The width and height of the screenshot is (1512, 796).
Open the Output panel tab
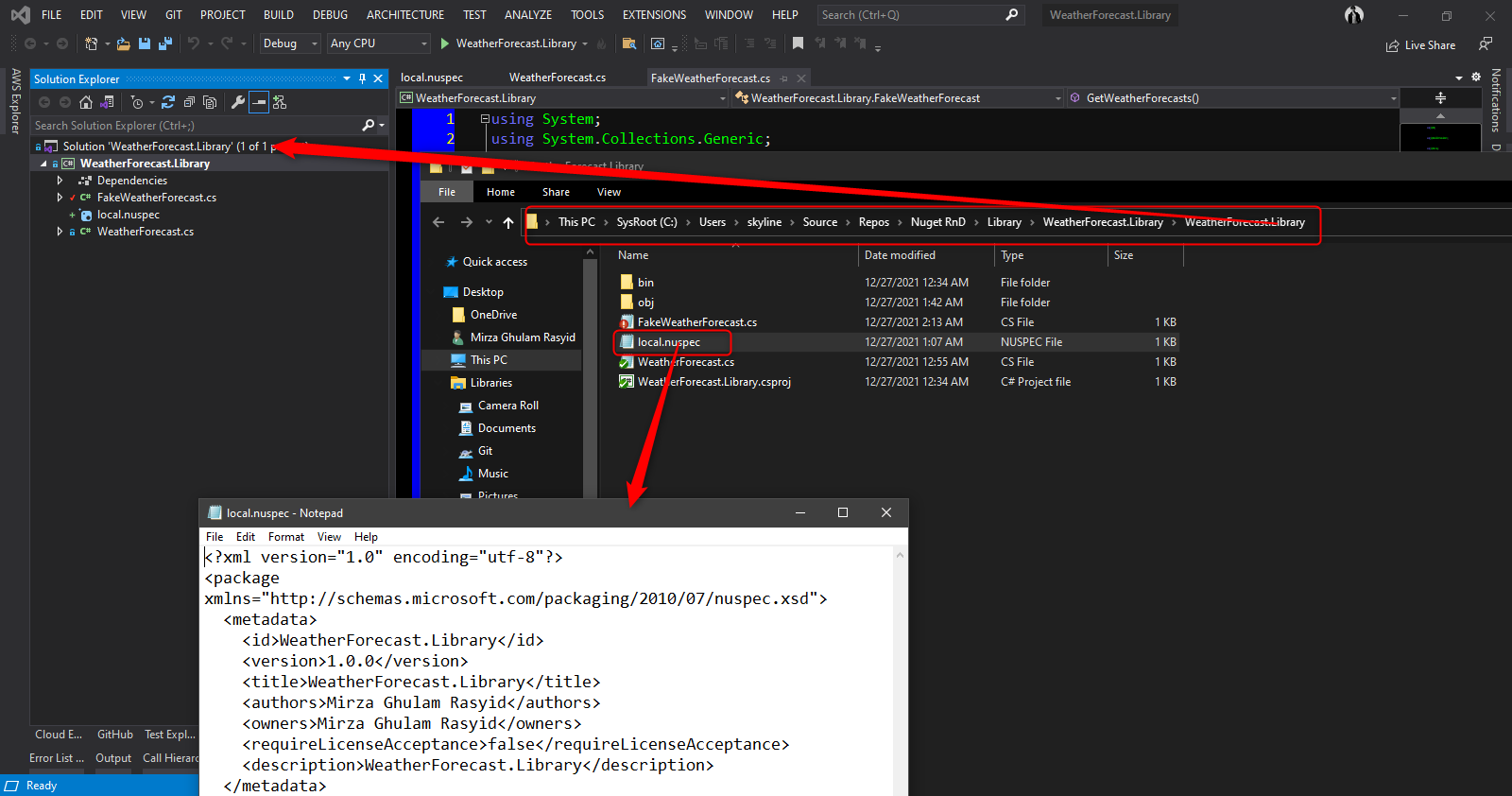pos(113,758)
